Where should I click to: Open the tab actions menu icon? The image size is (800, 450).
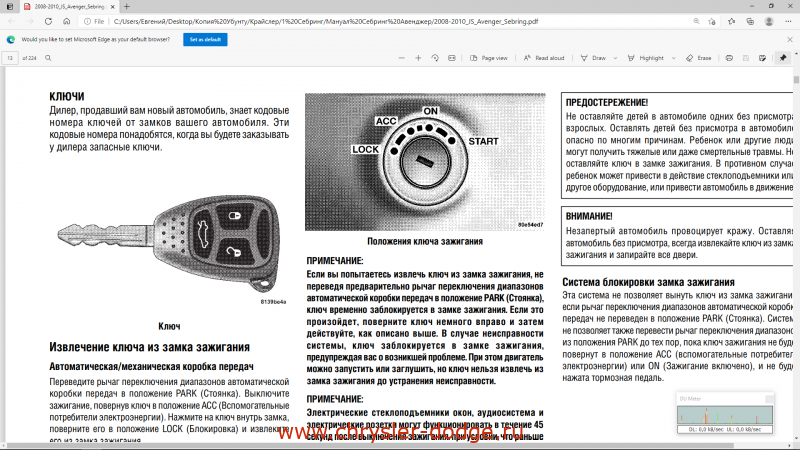[x=10, y=7]
